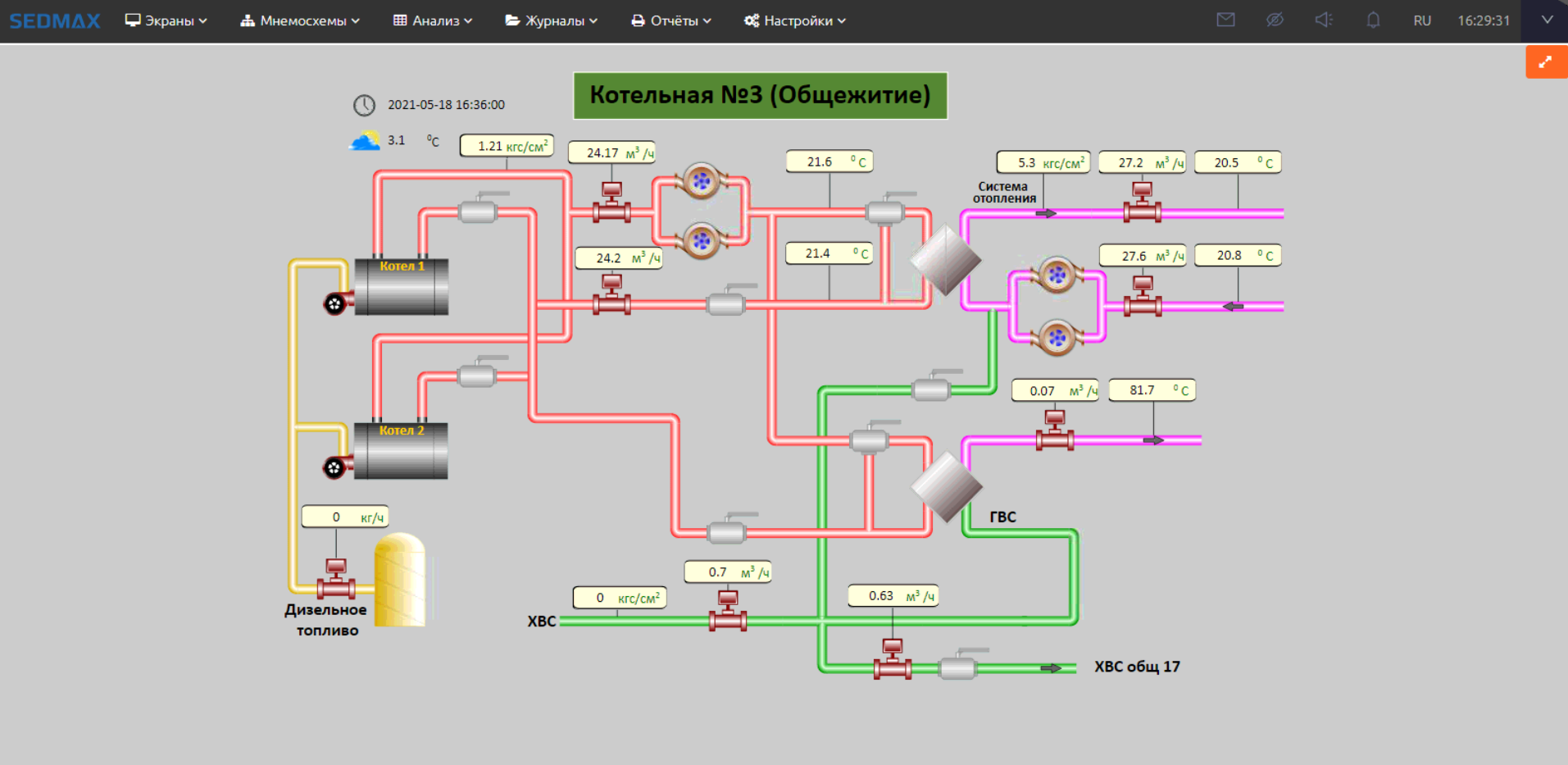Click the weather cloud icon

[365, 141]
